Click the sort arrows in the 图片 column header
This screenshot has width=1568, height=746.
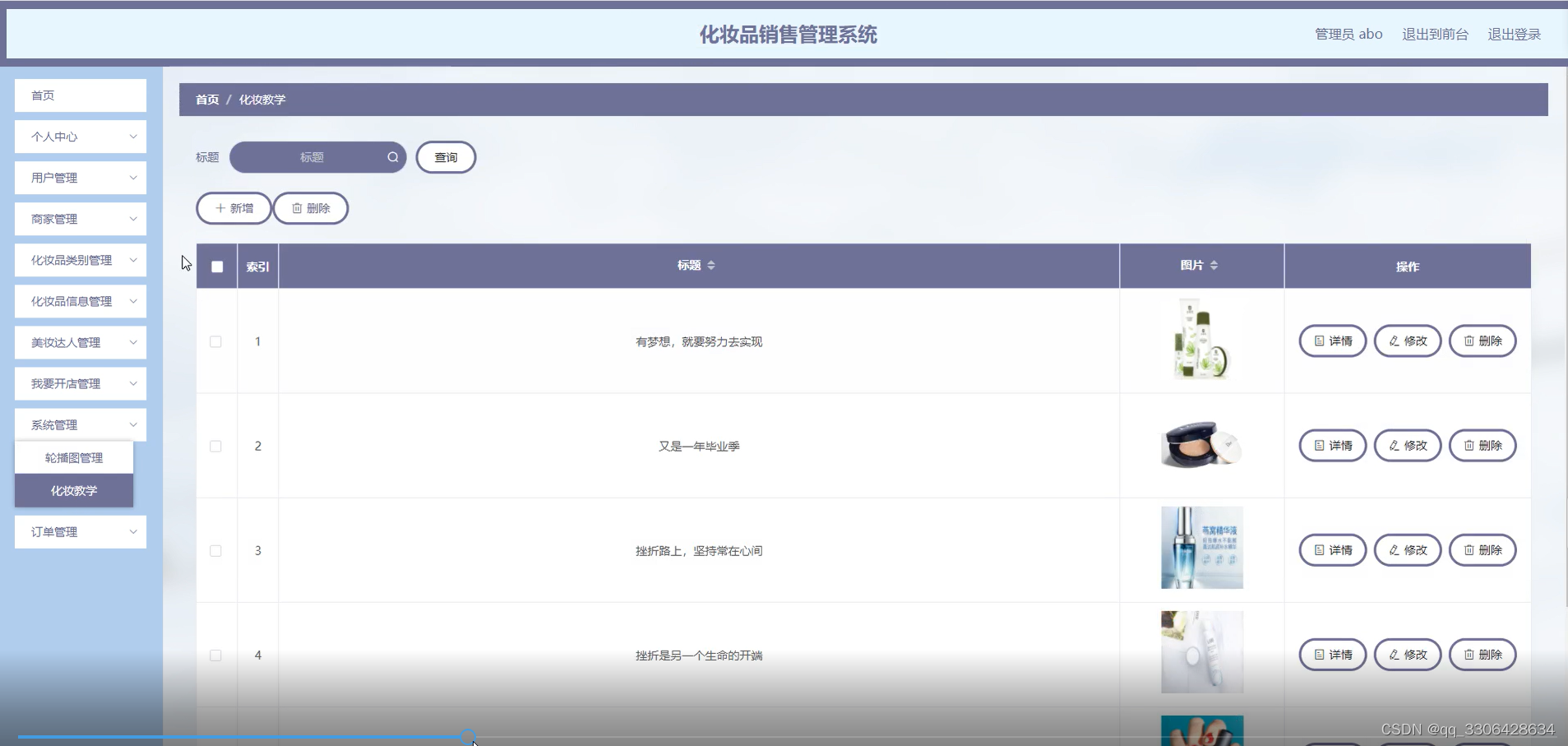1214,265
